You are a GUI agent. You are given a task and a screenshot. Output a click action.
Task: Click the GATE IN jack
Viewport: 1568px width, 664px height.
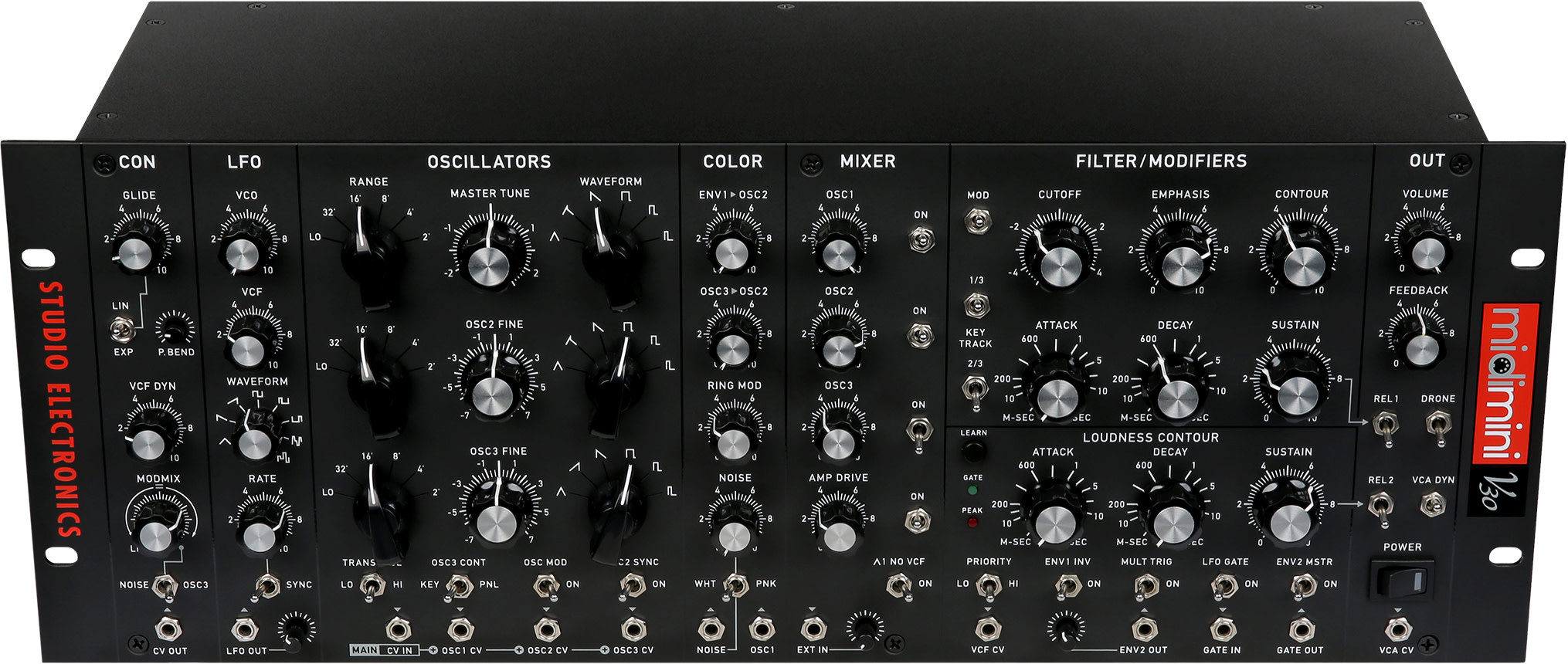coord(1223,628)
